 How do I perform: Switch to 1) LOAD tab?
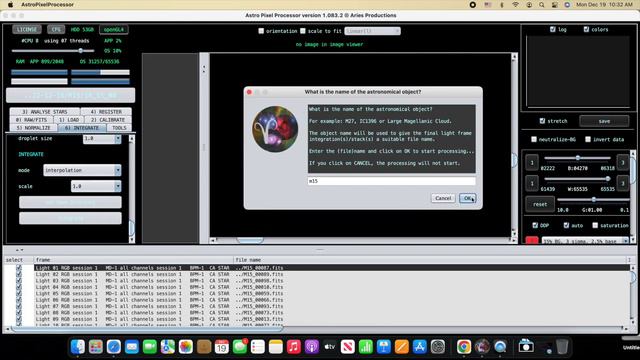[69, 120]
